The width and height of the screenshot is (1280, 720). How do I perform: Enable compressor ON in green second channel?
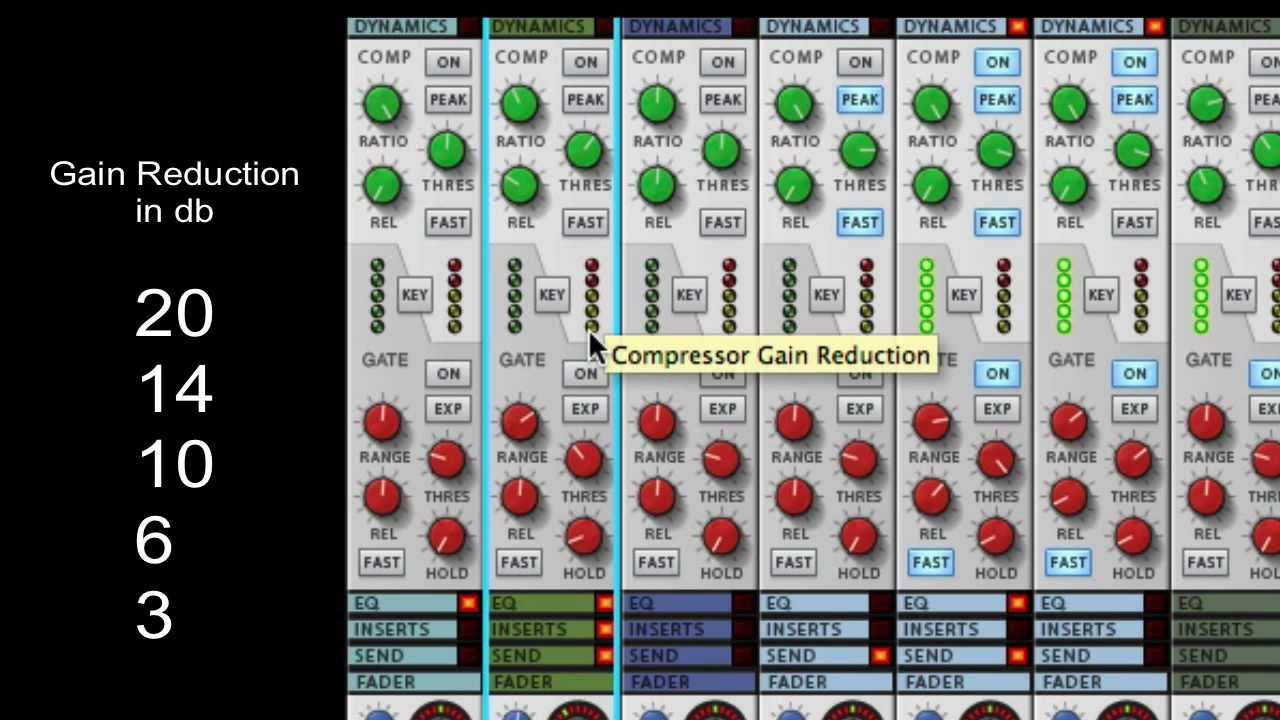click(585, 62)
